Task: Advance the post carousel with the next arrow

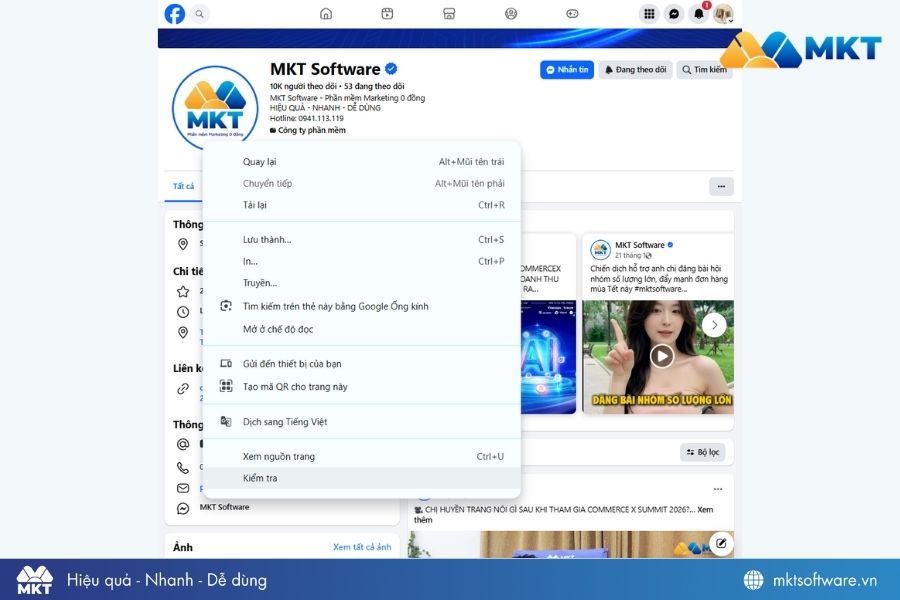Action: [714, 324]
